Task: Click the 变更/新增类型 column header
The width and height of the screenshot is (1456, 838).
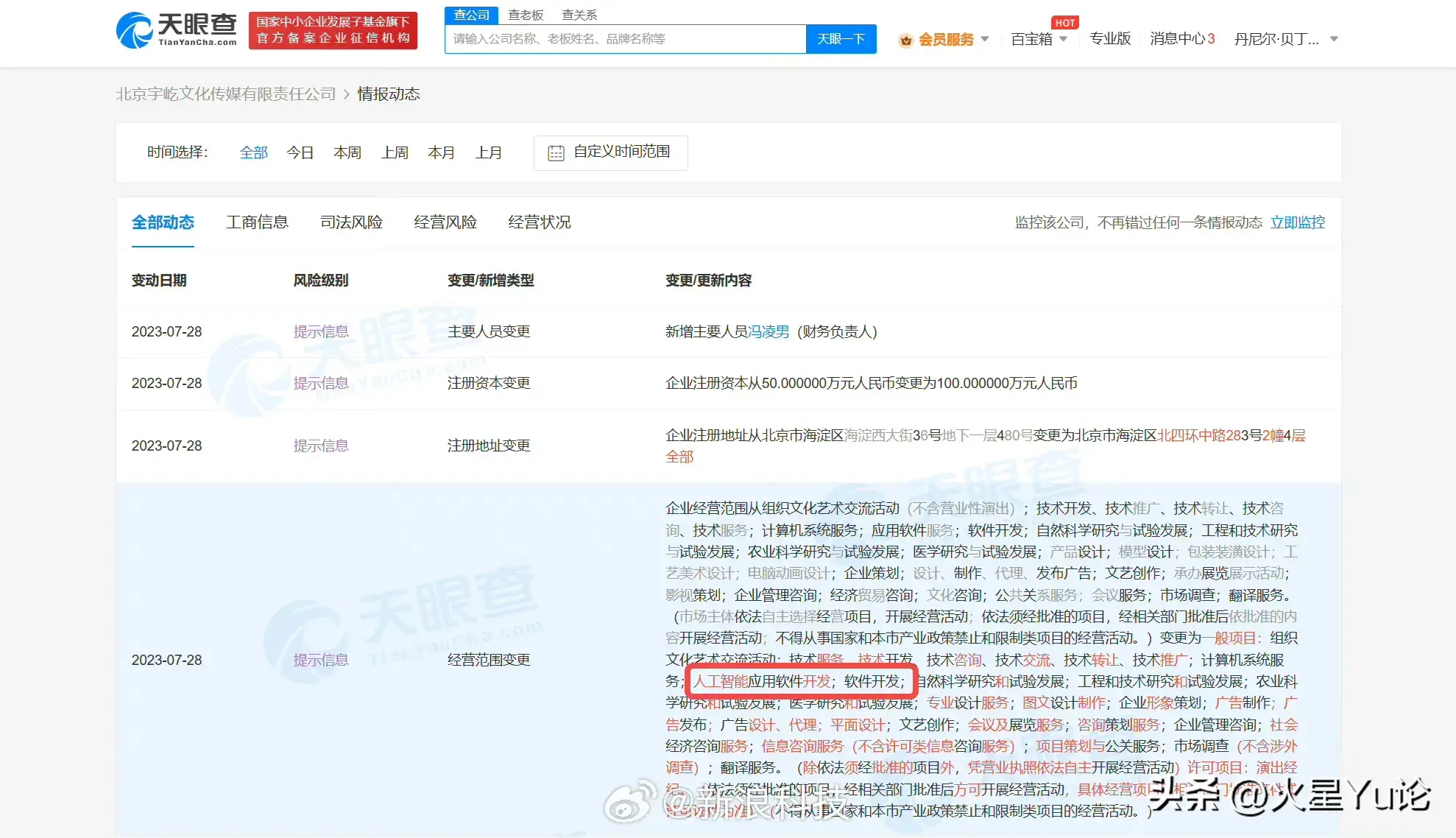Action: point(491,281)
